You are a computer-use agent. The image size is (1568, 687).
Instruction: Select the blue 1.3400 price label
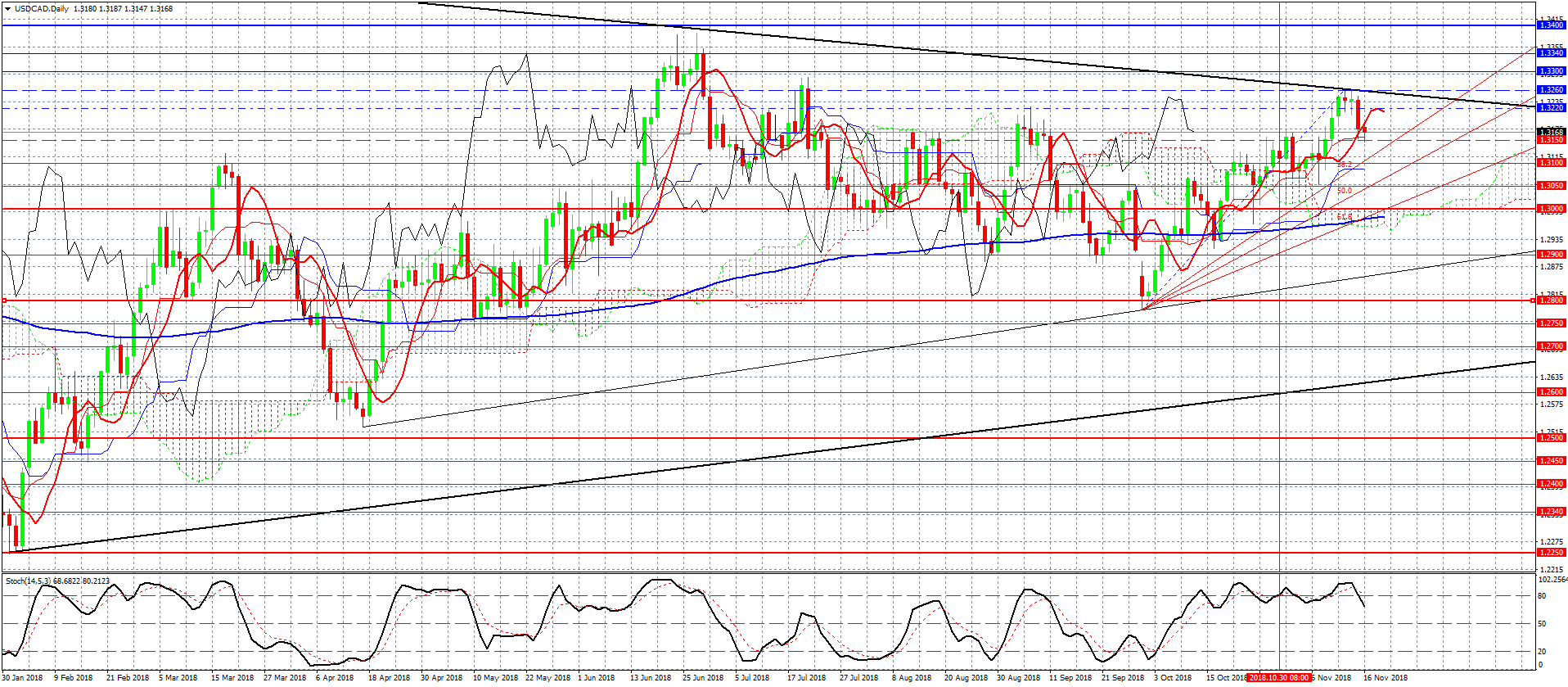pos(1551,25)
